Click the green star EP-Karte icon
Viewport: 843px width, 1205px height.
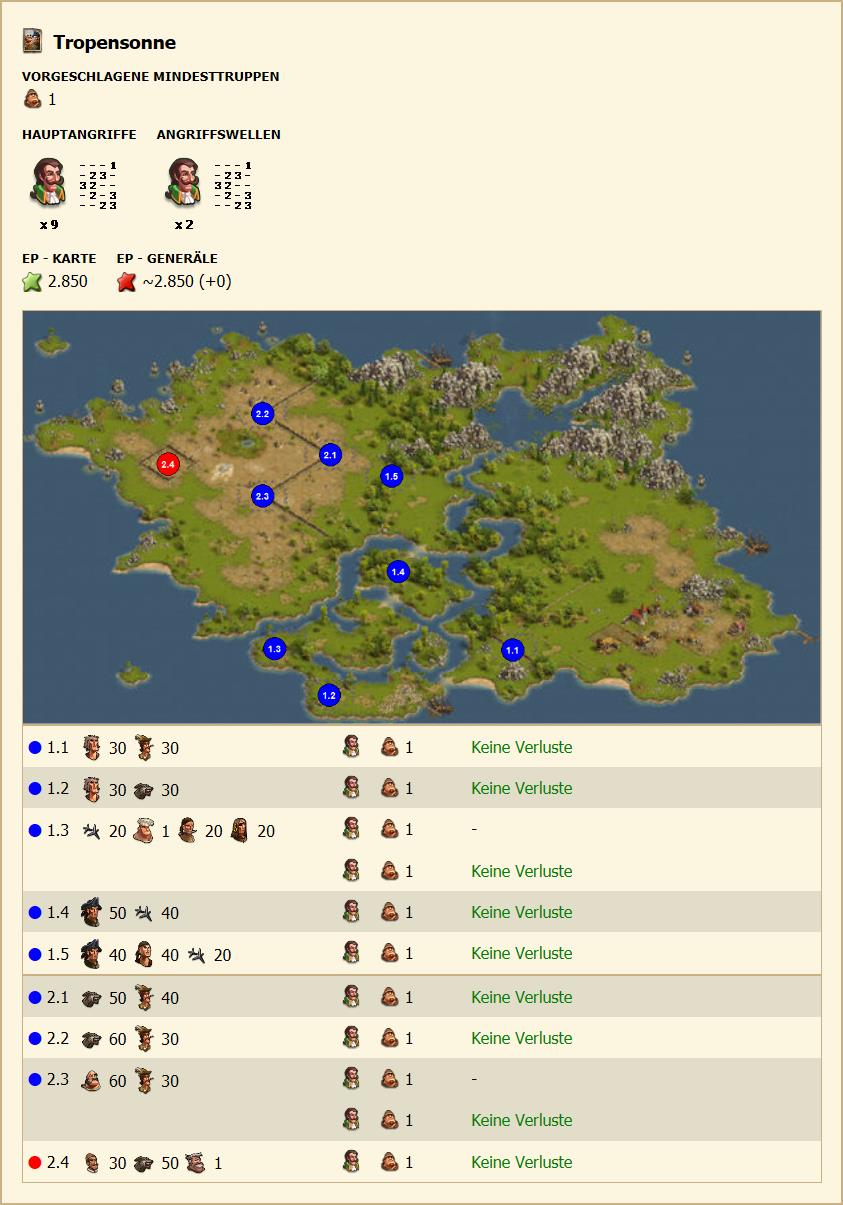pos(32,282)
